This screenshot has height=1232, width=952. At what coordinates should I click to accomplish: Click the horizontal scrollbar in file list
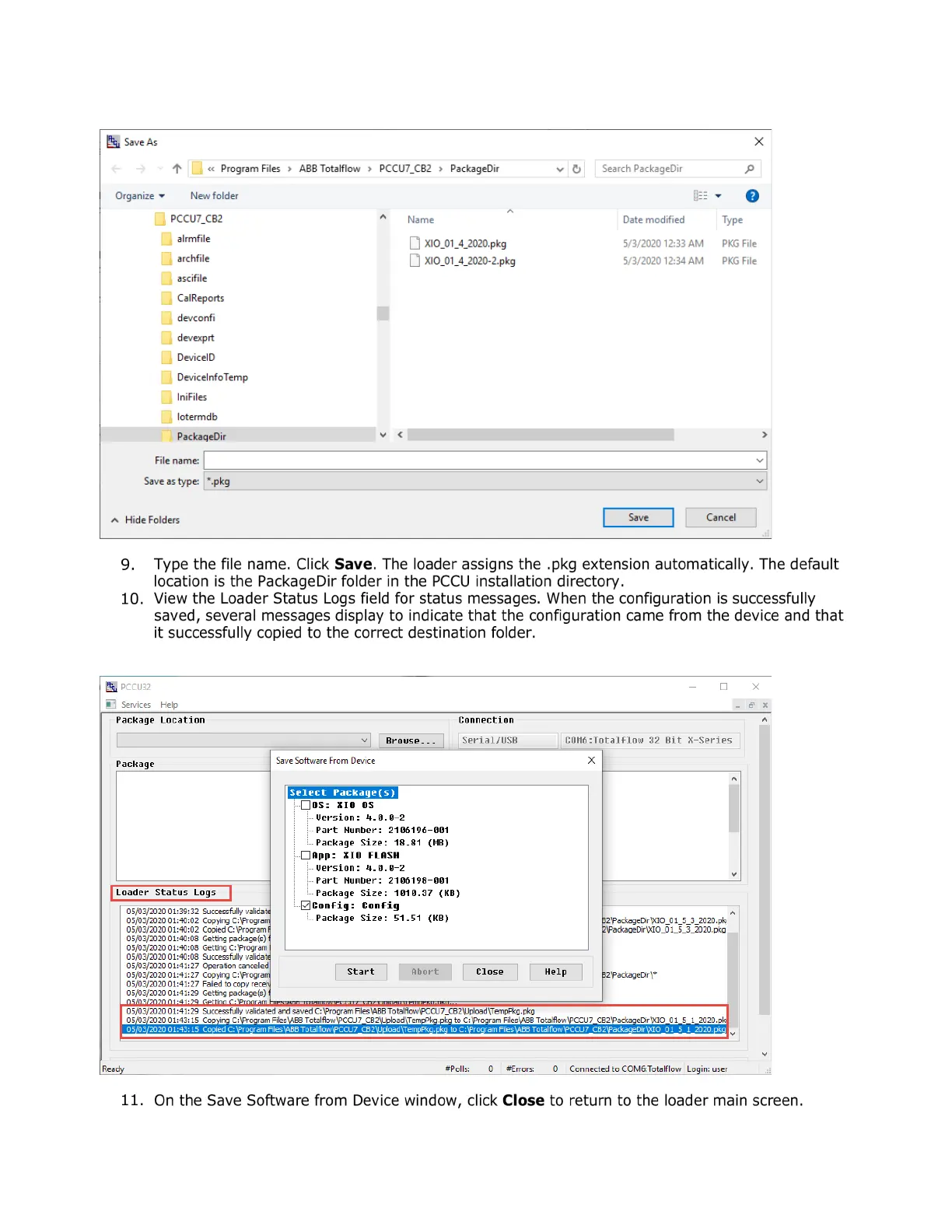pyautogui.click(x=541, y=435)
